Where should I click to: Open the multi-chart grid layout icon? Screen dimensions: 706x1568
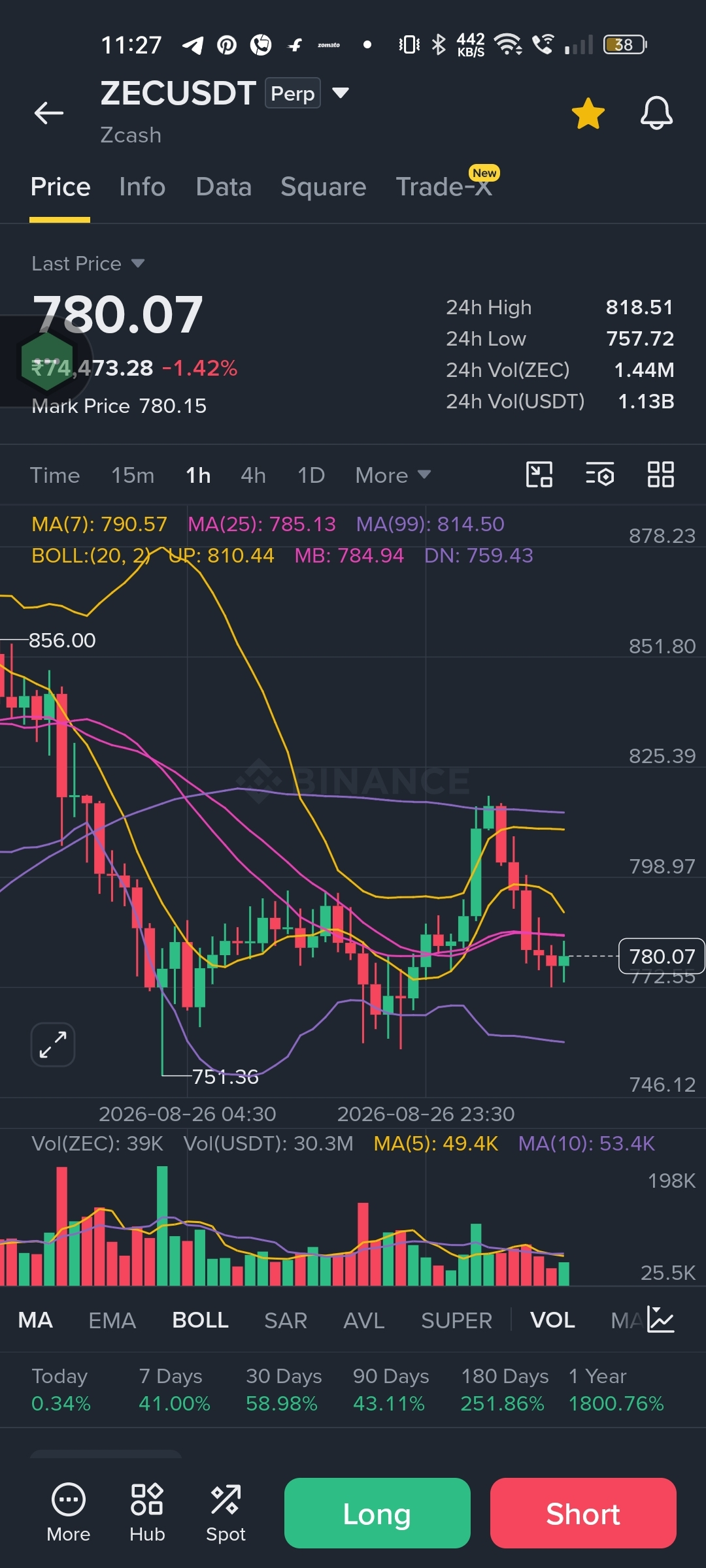660,474
